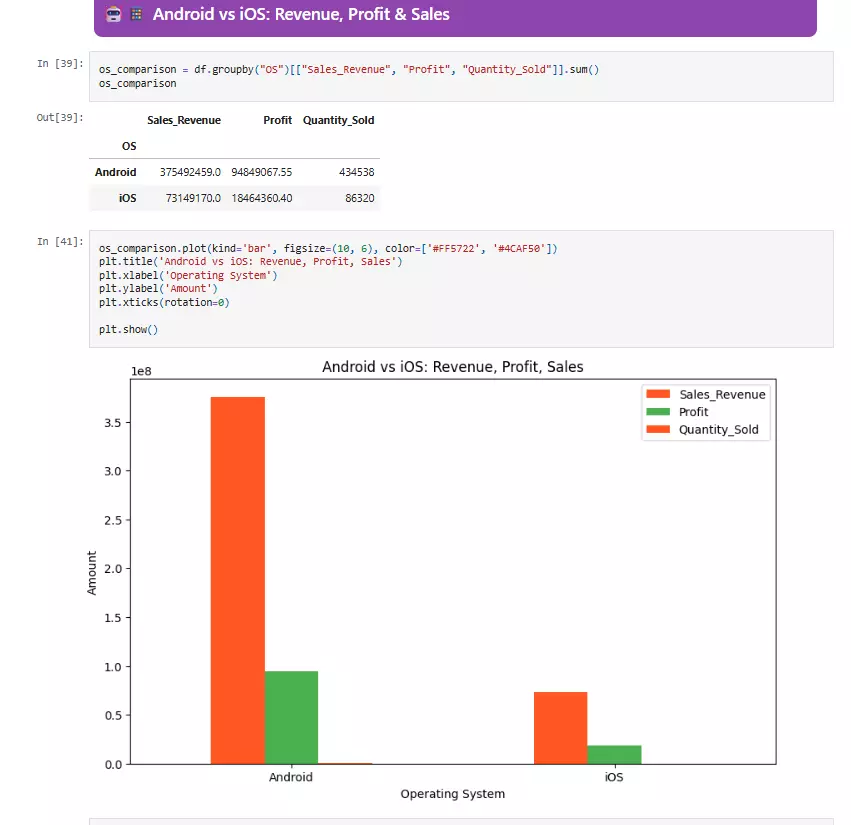851x825 pixels.
Task: Select the Profit column header
Action: coord(277,120)
